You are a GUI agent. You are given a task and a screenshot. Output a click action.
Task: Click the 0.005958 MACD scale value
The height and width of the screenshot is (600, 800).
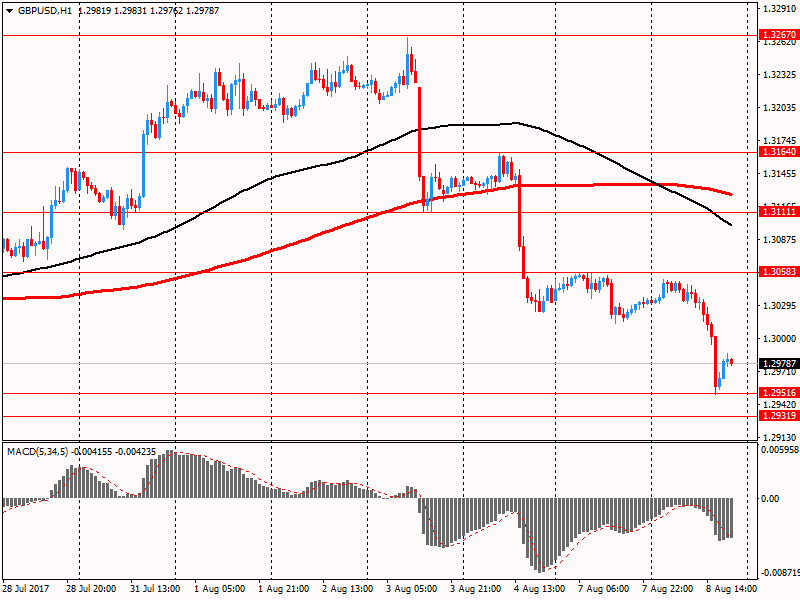point(780,449)
